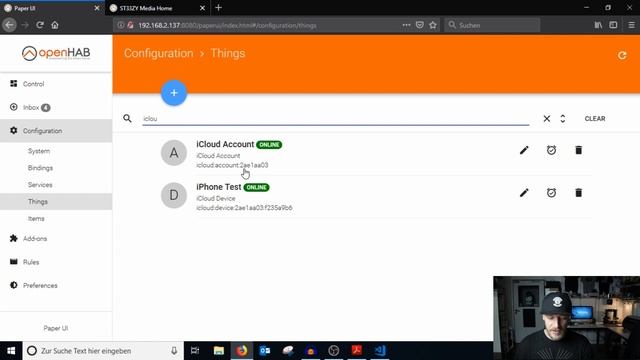
Task: Select Things in configuration submenu
Action: click(x=56, y=202)
